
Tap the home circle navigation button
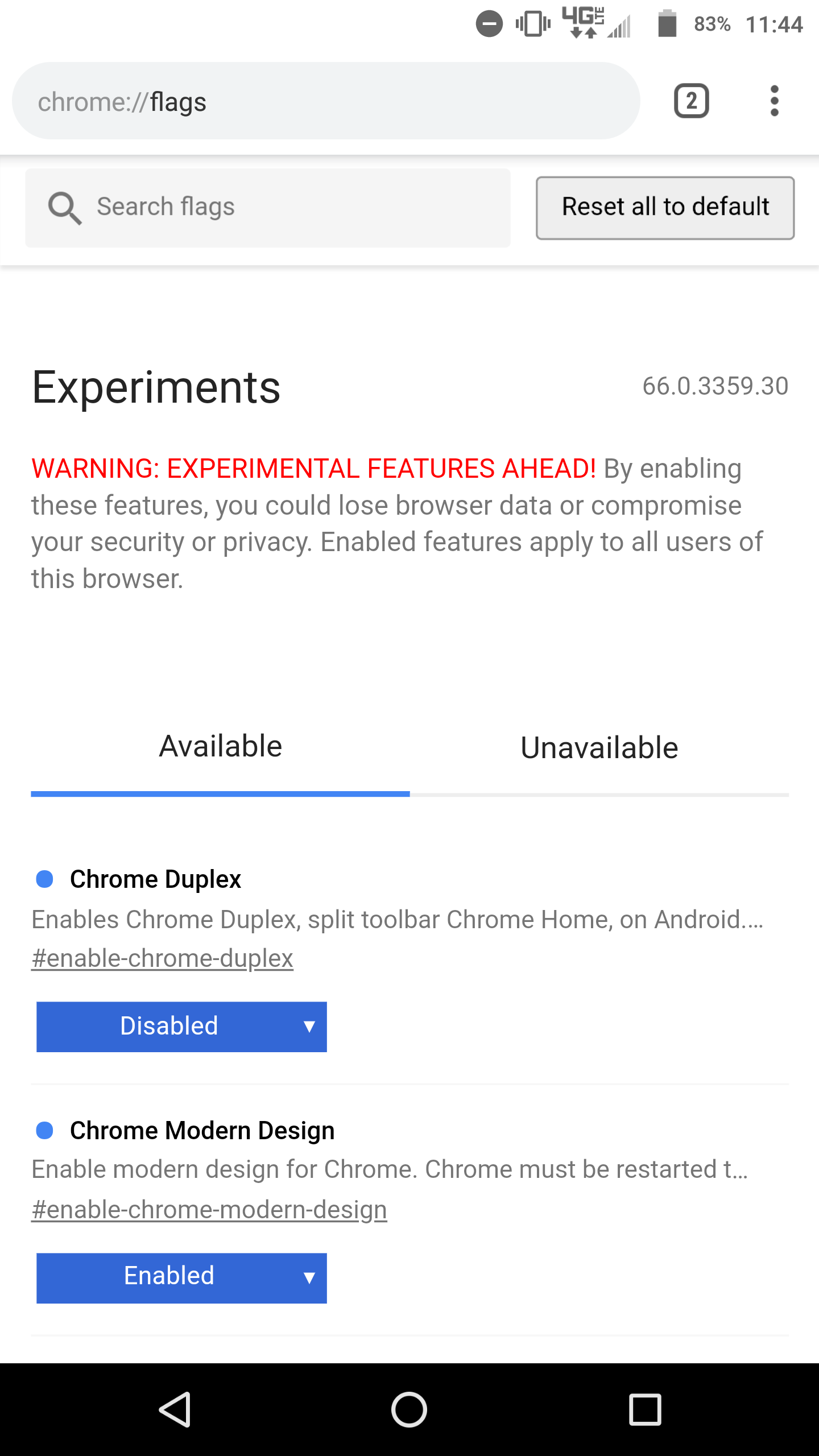click(x=409, y=1408)
